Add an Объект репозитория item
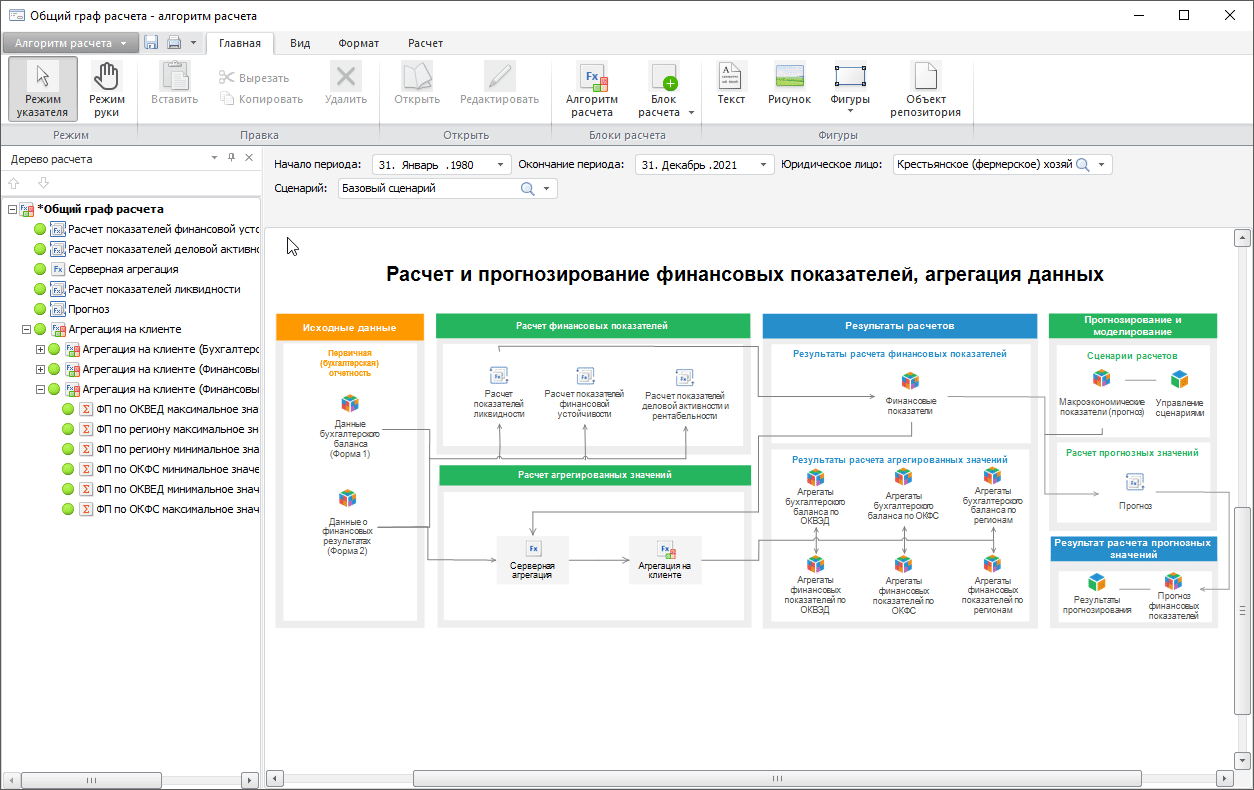 click(925, 88)
